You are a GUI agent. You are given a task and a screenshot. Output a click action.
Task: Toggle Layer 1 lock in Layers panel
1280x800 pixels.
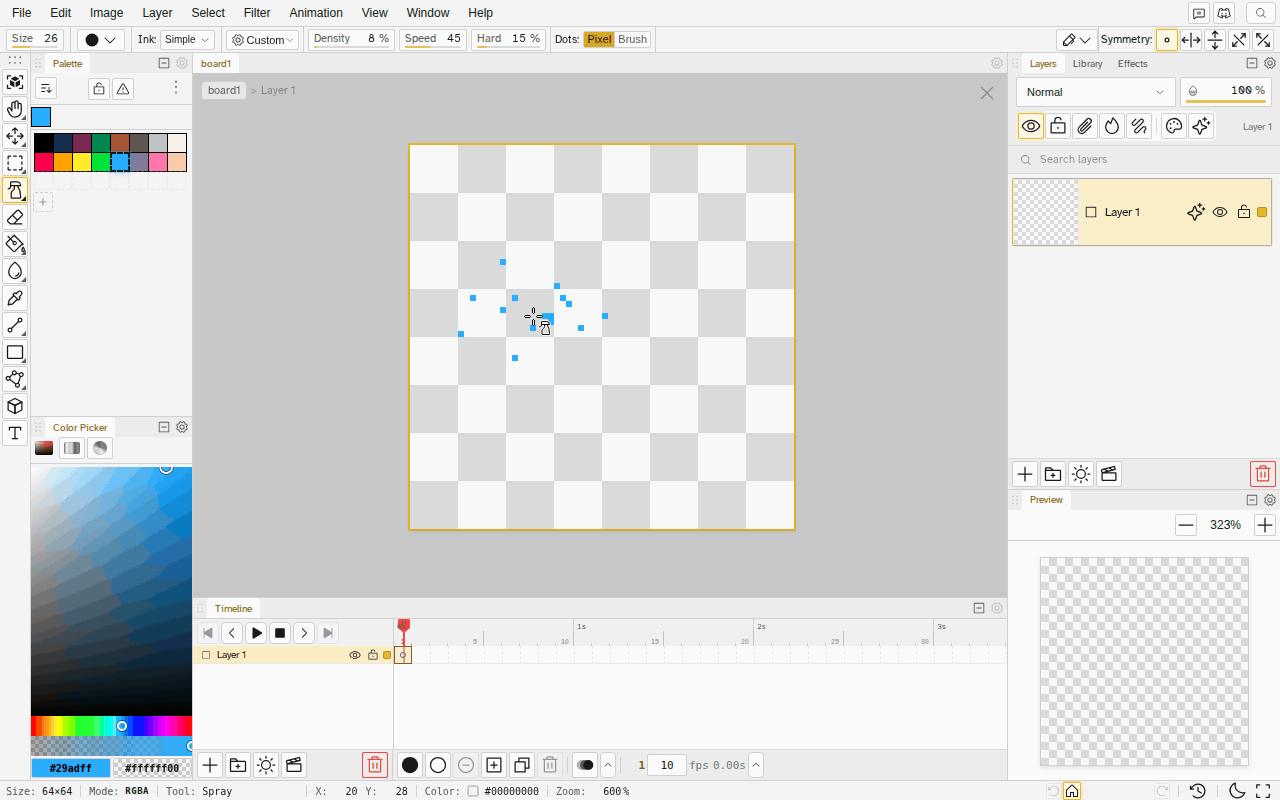(x=1244, y=212)
